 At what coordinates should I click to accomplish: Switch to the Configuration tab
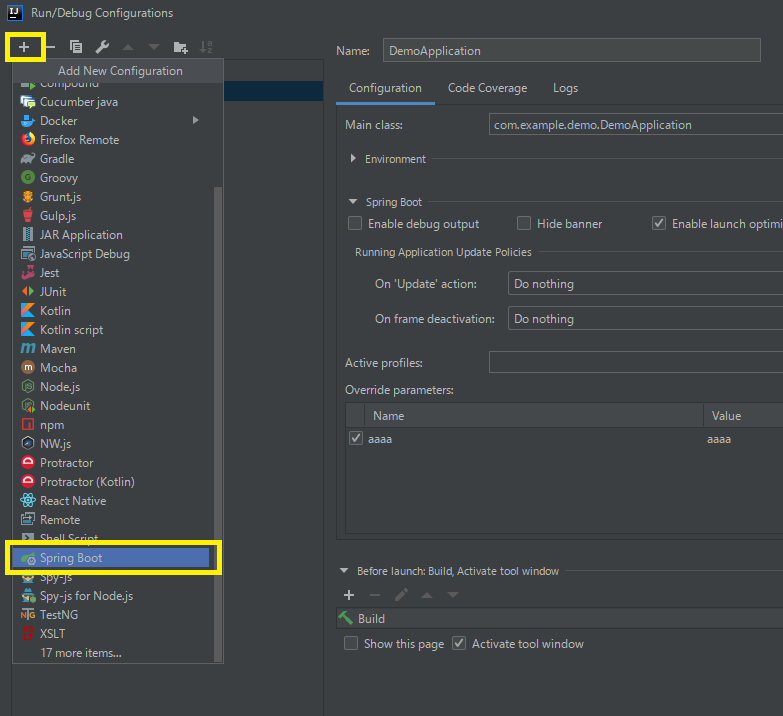point(385,88)
